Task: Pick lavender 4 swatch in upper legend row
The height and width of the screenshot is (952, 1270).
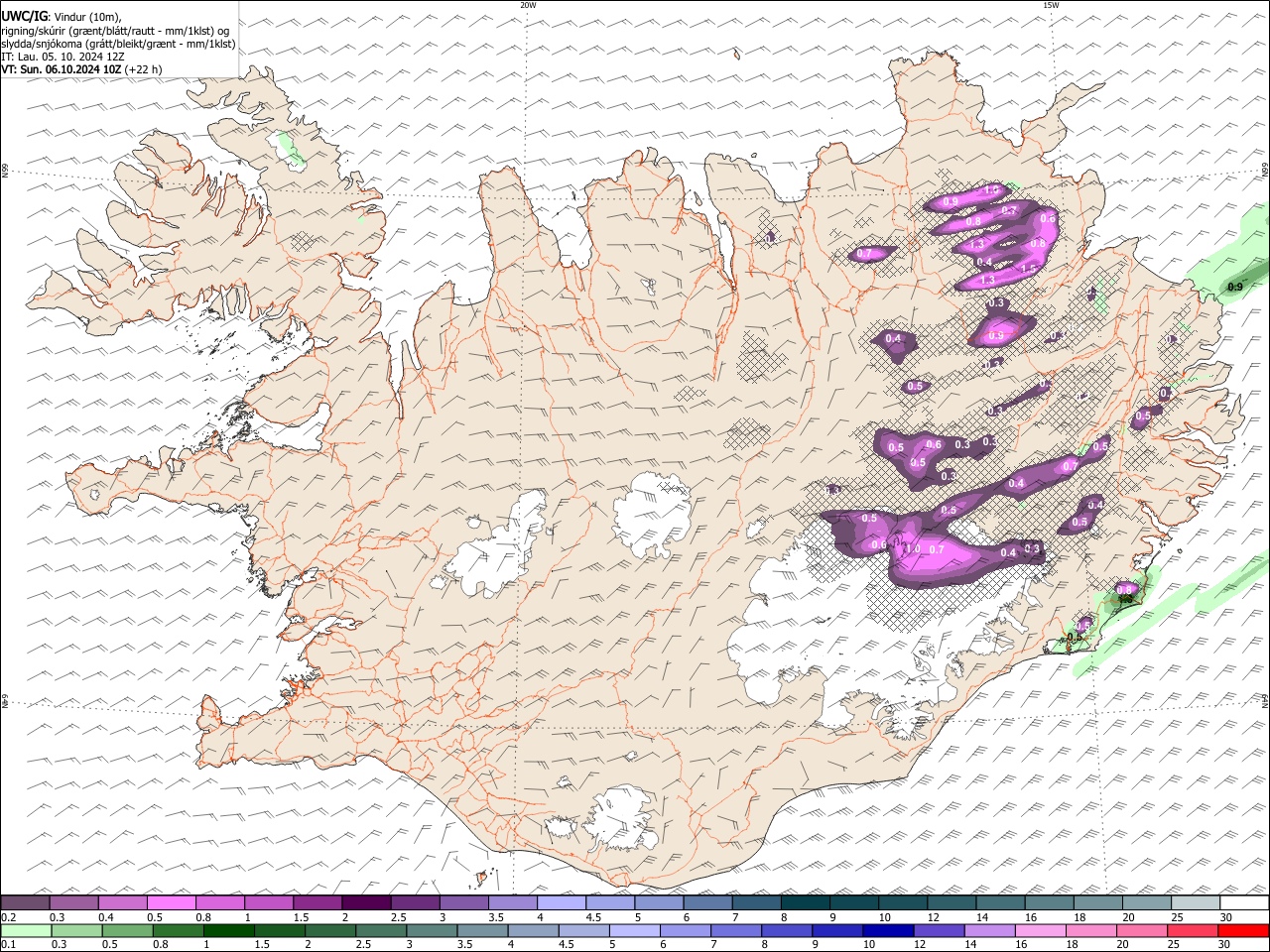Action: pos(561,902)
